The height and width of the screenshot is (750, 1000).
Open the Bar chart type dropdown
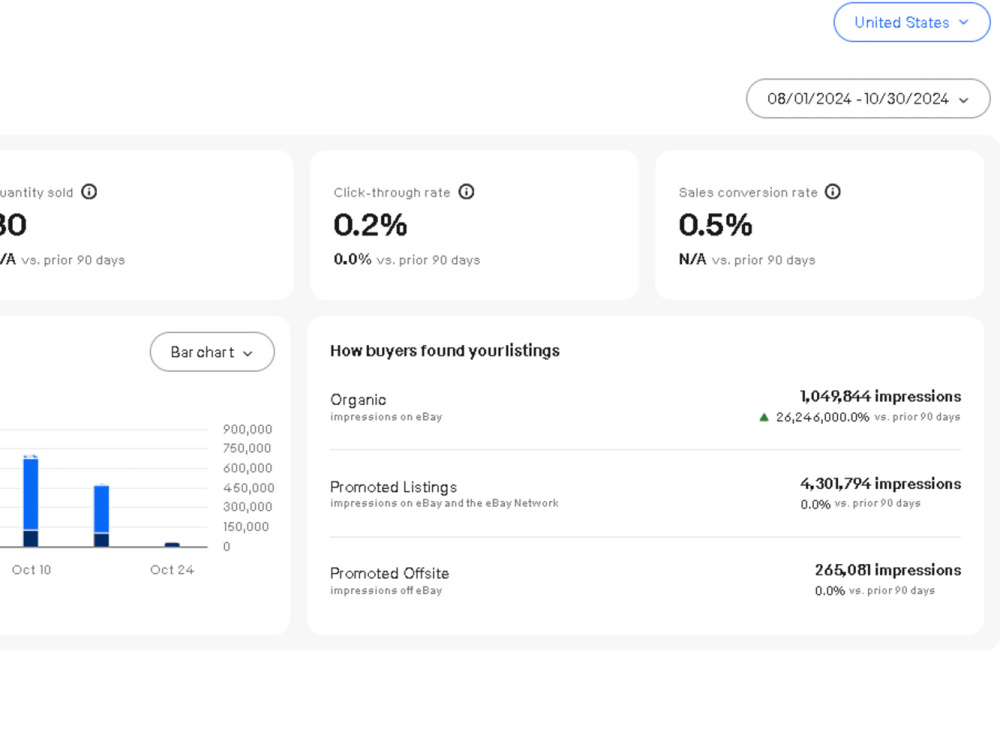[212, 352]
